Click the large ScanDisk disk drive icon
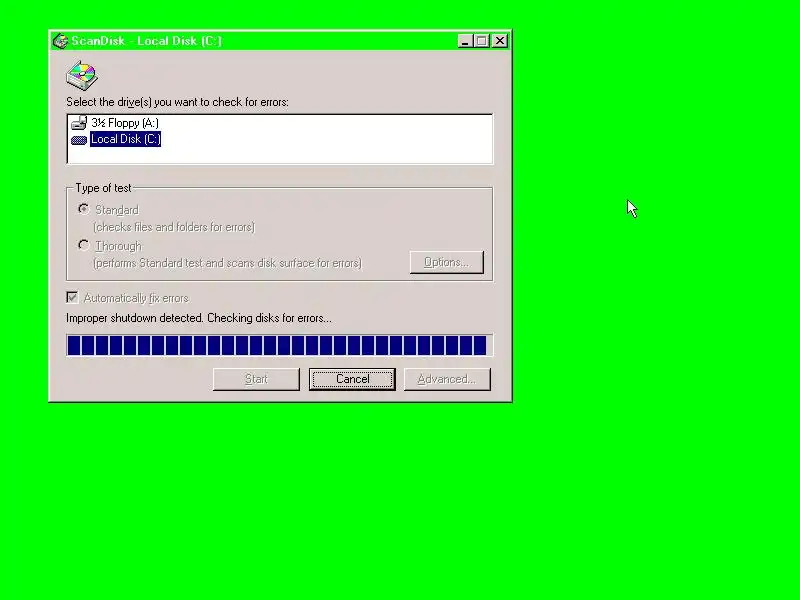Viewport: 800px width, 600px height. tap(82, 75)
